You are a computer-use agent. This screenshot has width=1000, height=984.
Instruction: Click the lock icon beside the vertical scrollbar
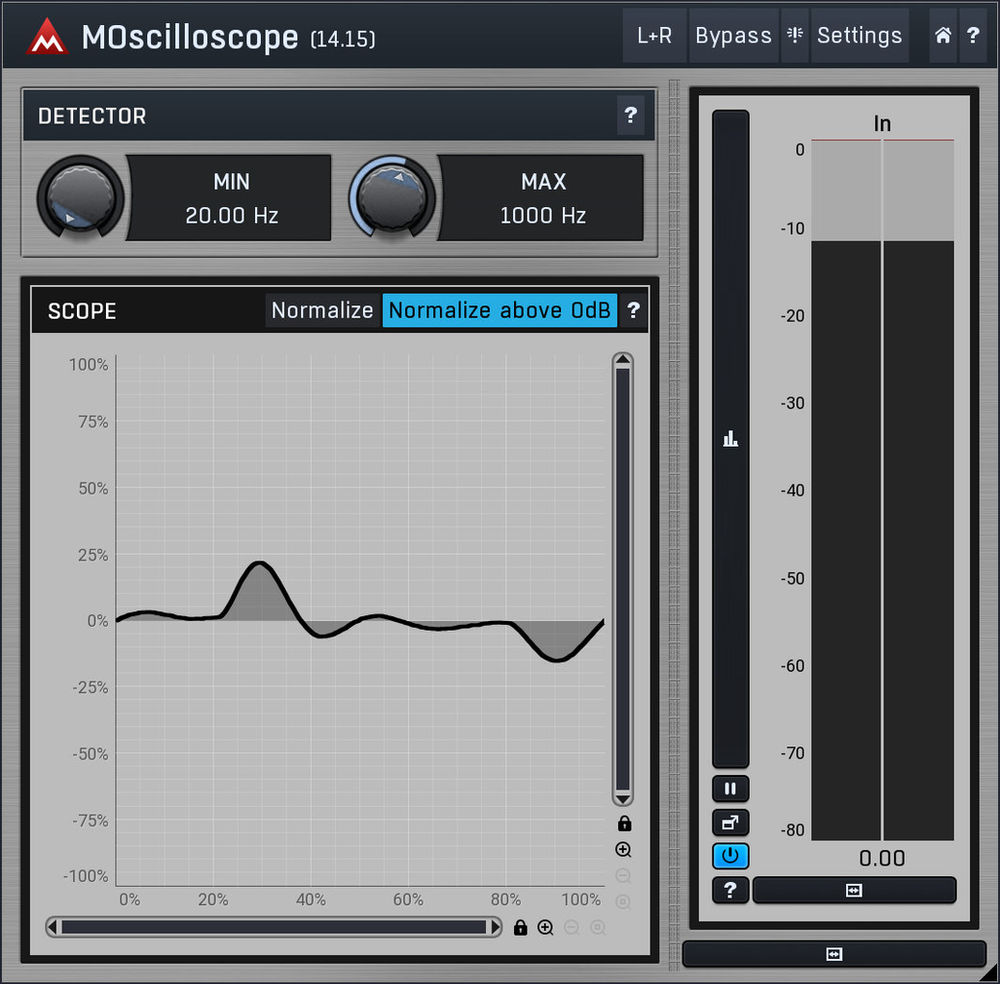click(624, 823)
